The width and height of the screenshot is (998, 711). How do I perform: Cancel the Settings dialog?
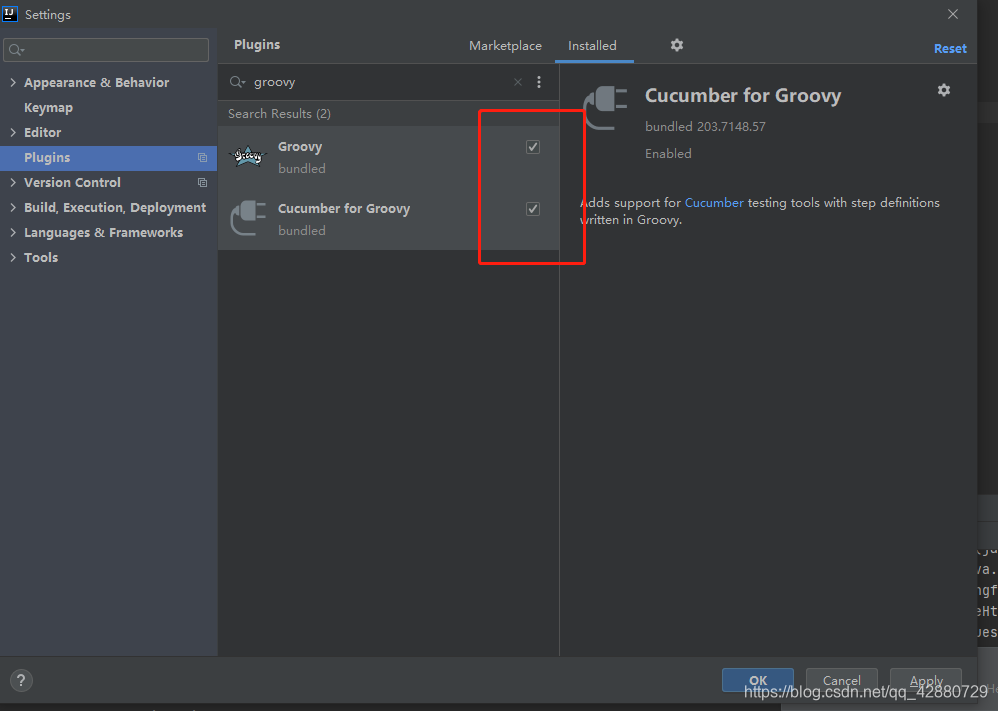pos(841,680)
